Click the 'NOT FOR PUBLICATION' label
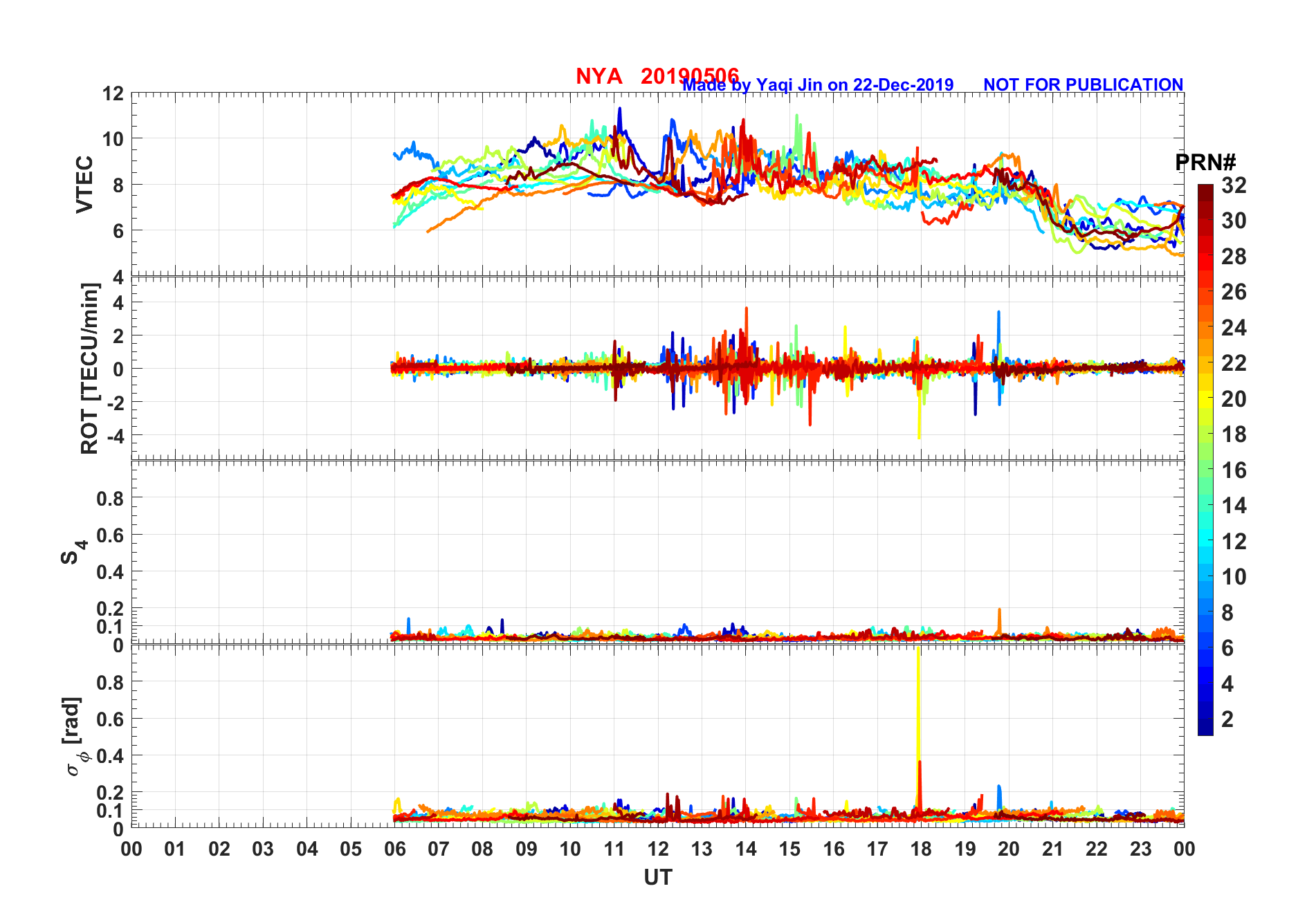This screenshot has height=920, width=1316. (1084, 84)
